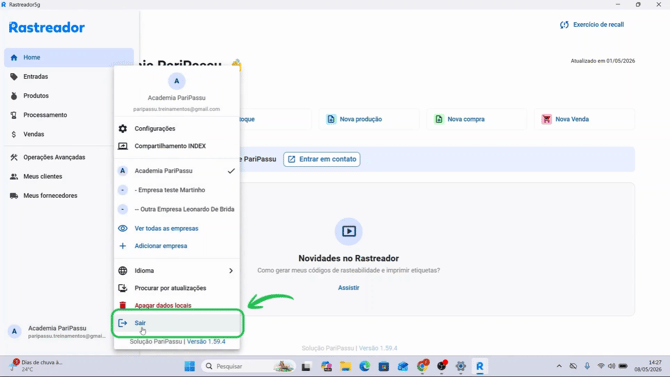
Task: Click Nova Venda button
Action: tap(585, 119)
